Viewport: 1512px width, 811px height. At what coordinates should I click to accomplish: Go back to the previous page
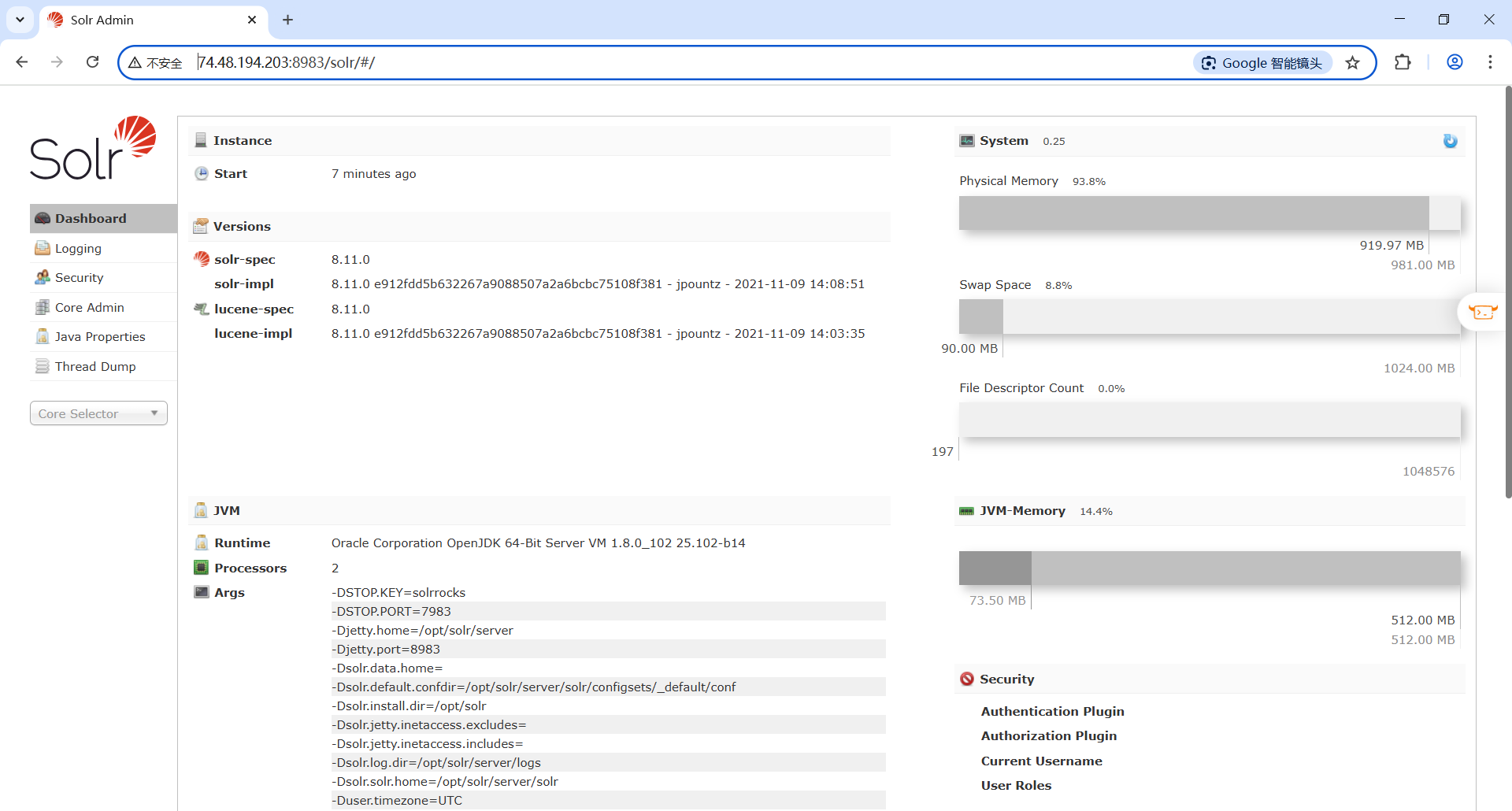pyautogui.click(x=22, y=62)
